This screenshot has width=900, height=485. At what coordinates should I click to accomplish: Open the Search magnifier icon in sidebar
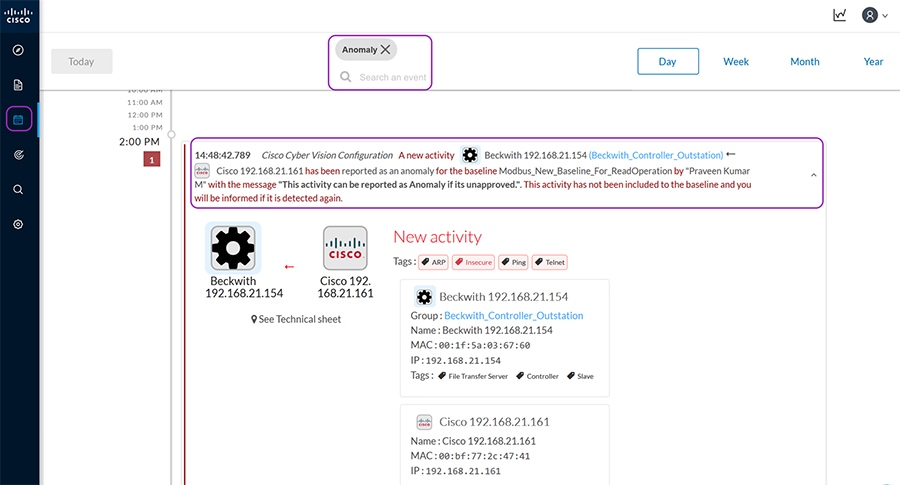click(18, 189)
